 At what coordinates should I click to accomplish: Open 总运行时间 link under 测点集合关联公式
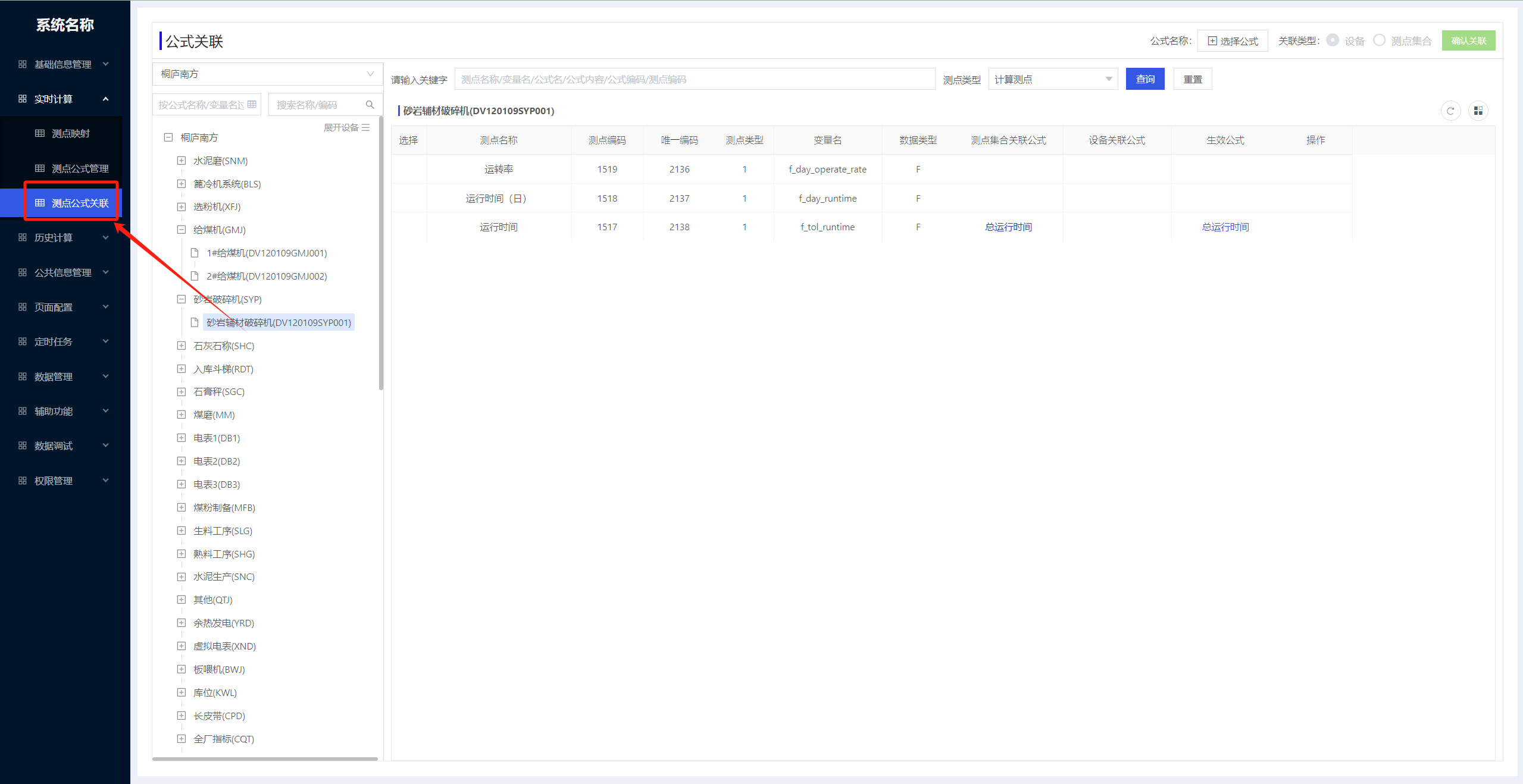1008,227
